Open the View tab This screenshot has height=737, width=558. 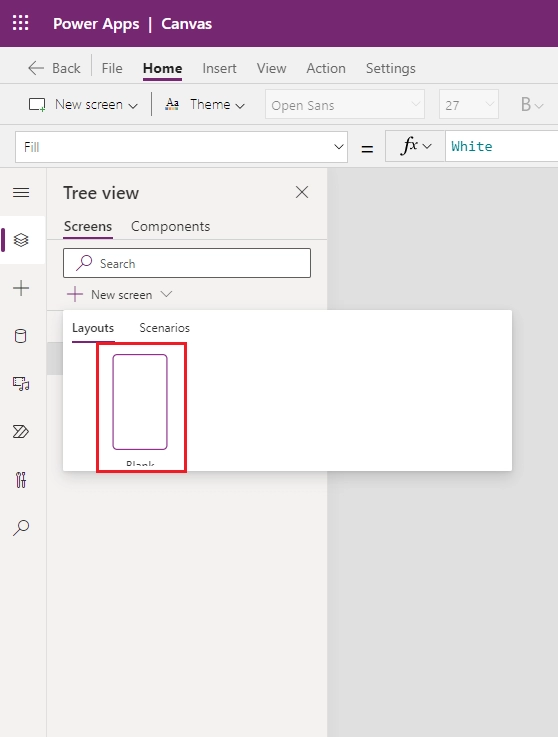(271, 68)
